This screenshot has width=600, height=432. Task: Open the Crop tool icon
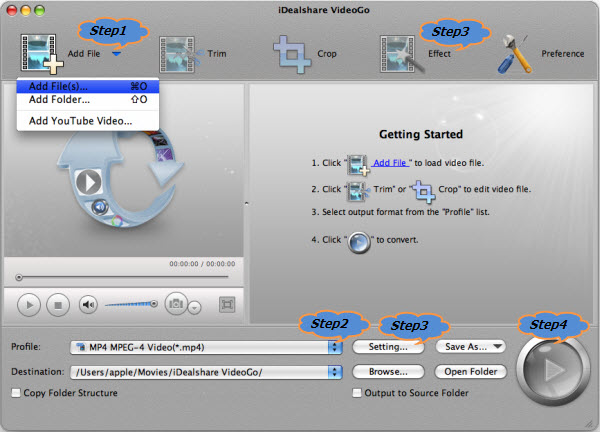292,54
